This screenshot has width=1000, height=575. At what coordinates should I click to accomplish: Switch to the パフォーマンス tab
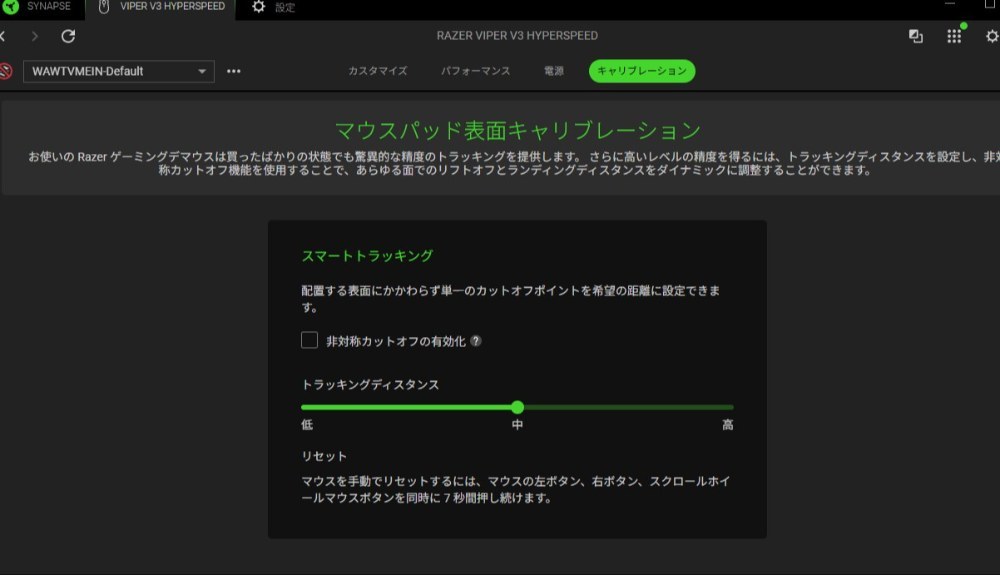476,71
